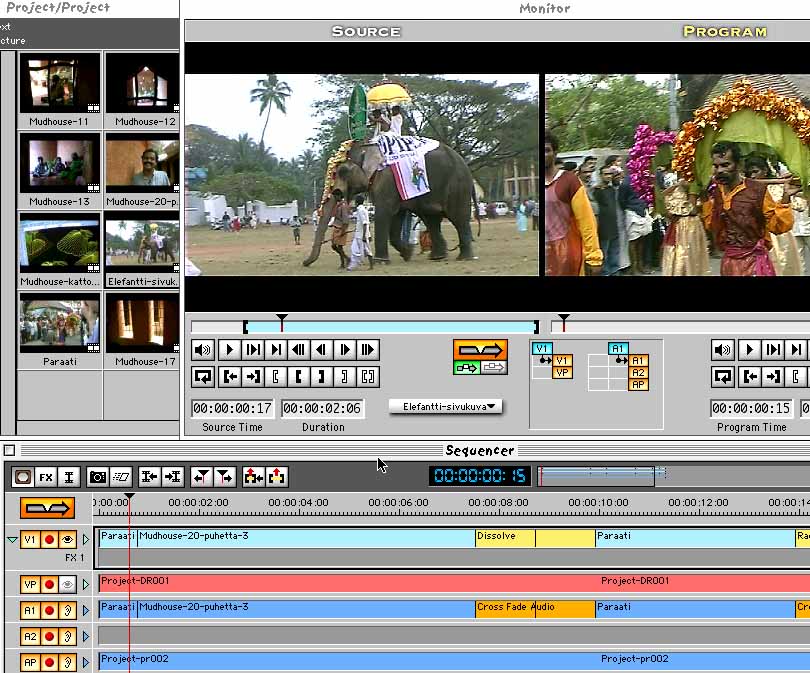Select the Mudhouse-11 clip thumbnail
Screen dimensions: 810x673
(60, 84)
